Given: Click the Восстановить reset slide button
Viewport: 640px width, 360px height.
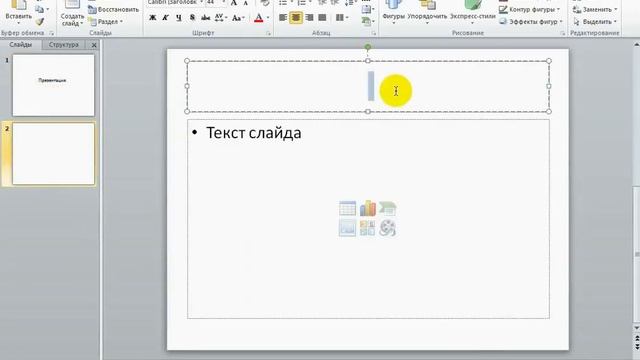Looking at the screenshot, I should pyautogui.click(x=114, y=9).
